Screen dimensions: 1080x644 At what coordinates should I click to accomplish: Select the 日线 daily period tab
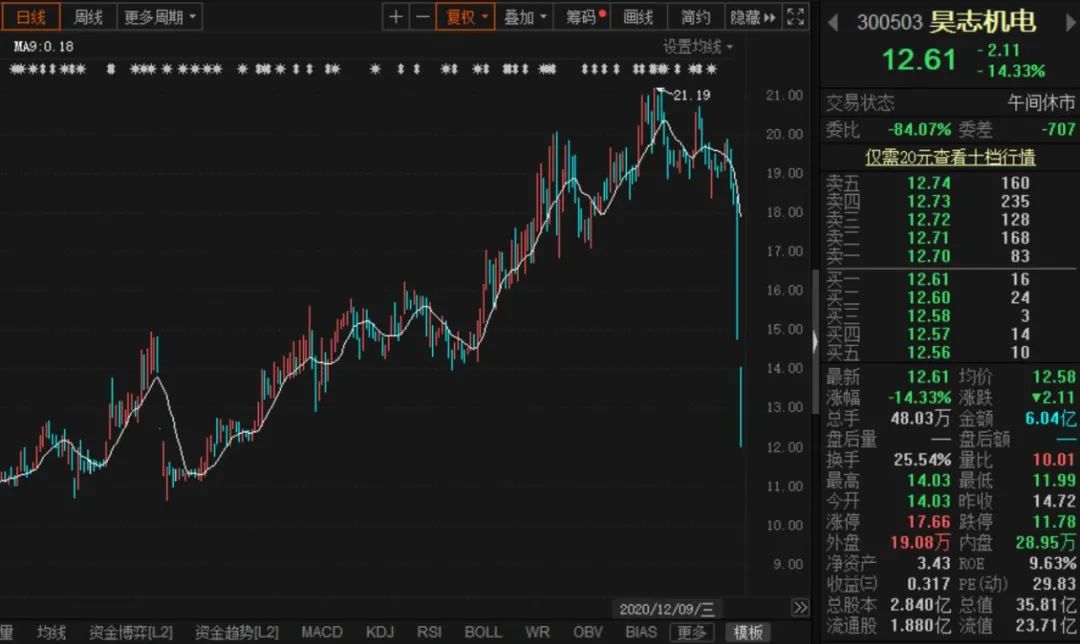[31, 17]
